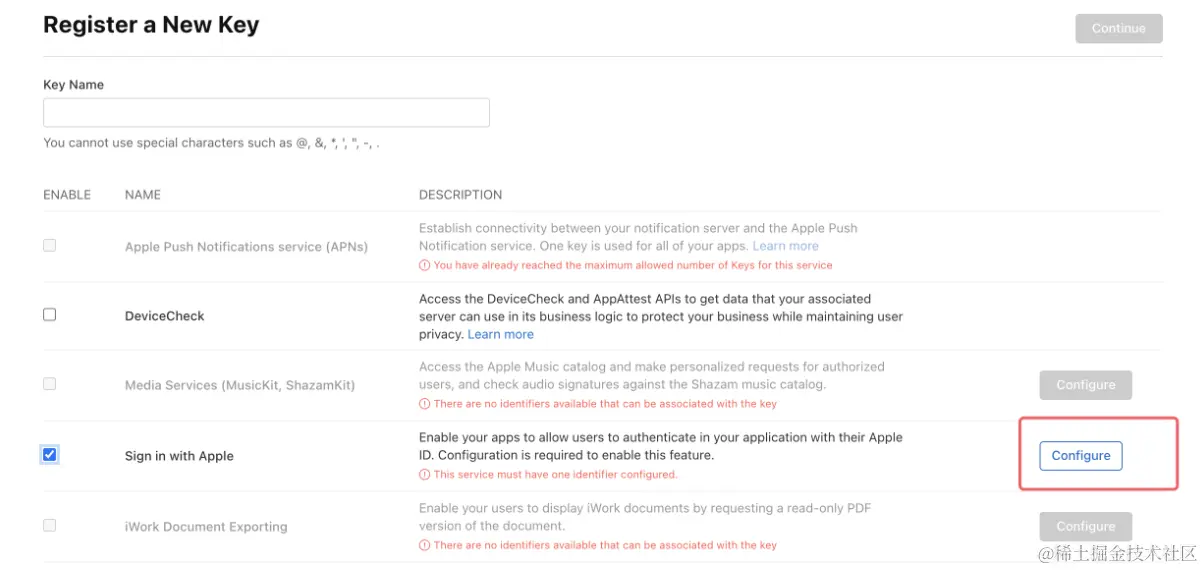Screen dimensions: 1204x570
Task: Click the iWork Exporting warning icon
Action: point(425,546)
